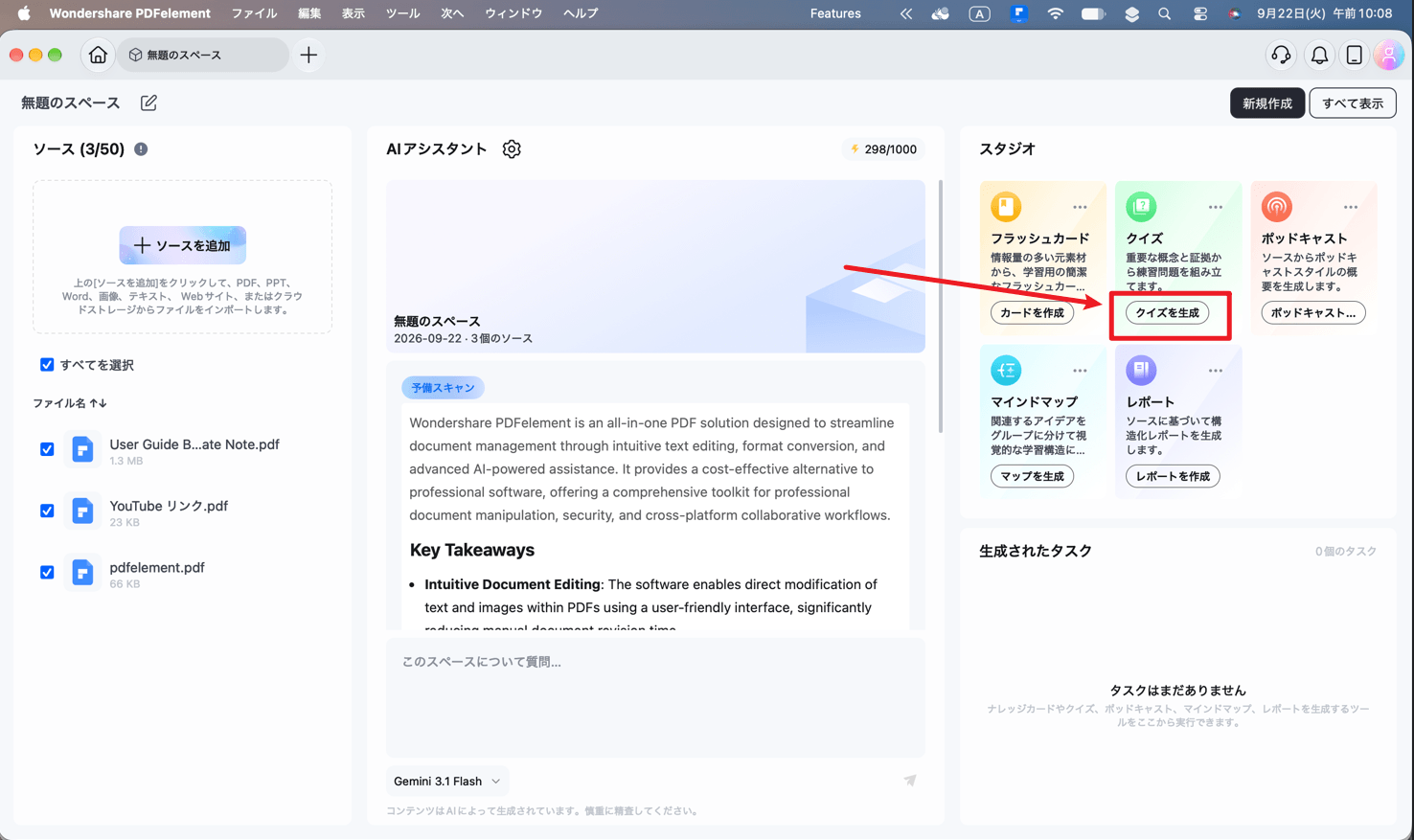This screenshot has width=1414, height=840.
Task: Edit the space name with pencil icon
Action: pyautogui.click(x=148, y=102)
